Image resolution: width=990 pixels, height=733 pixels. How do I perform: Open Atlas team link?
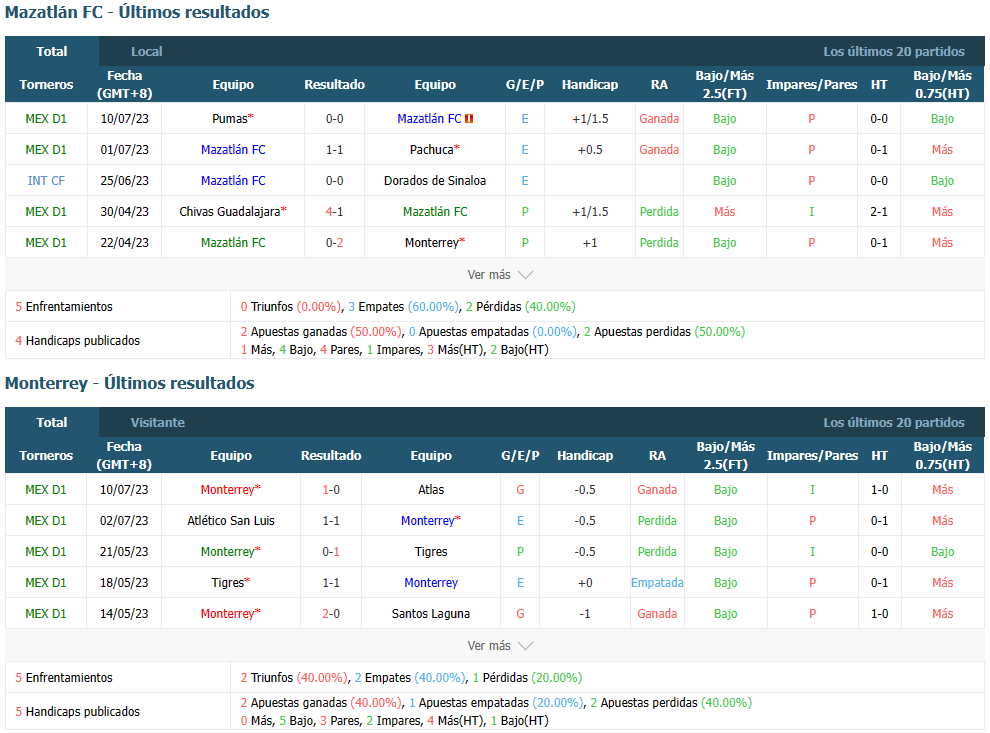(431, 489)
